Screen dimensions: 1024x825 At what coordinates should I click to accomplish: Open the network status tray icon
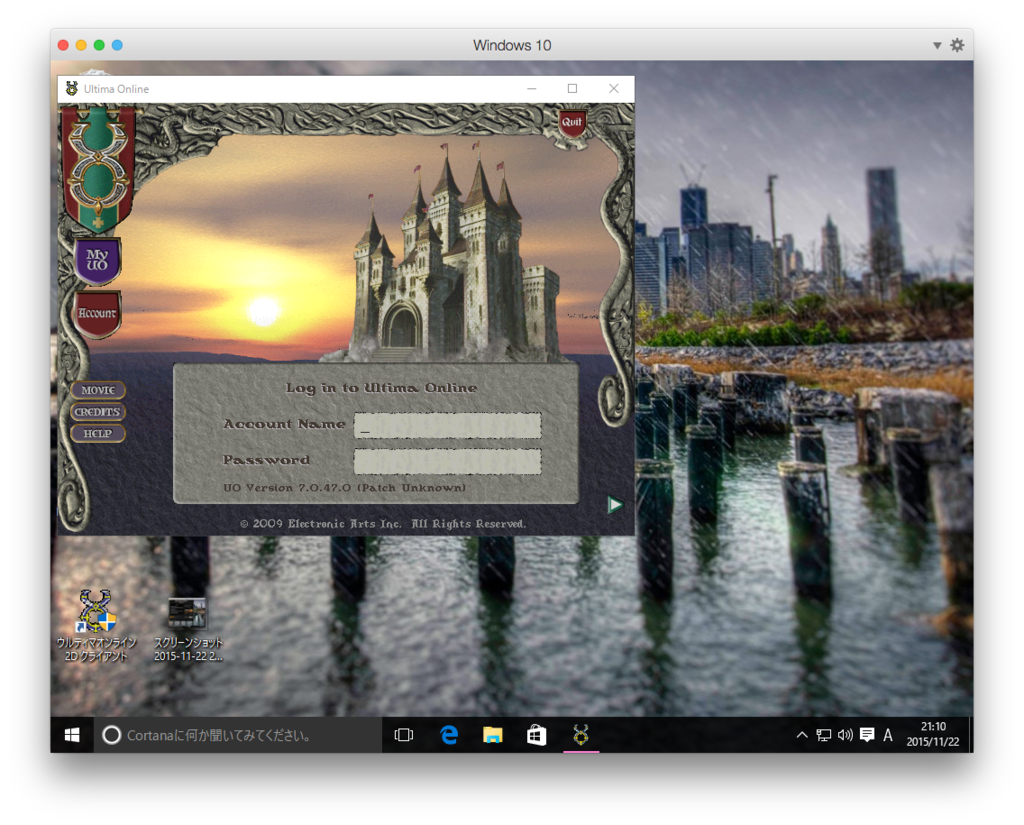pos(824,736)
